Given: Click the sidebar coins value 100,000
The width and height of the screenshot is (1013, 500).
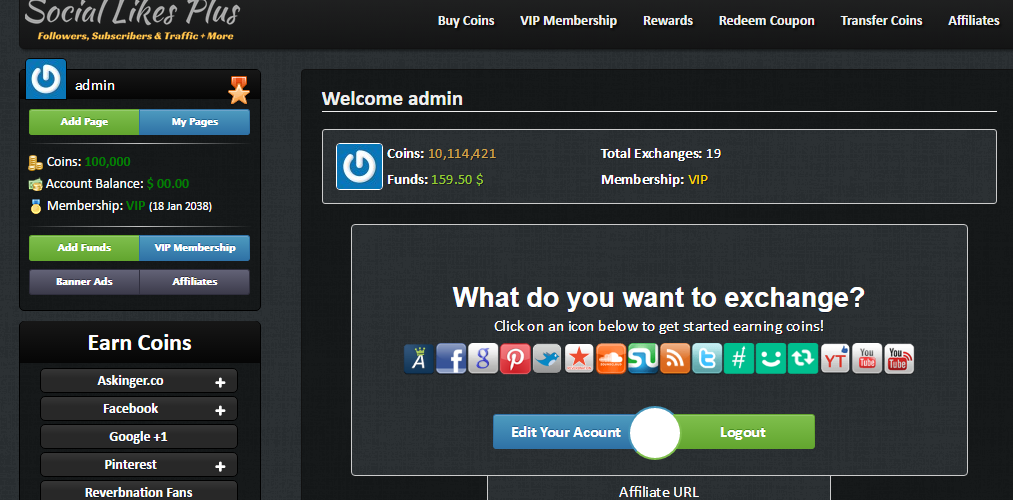Looking at the screenshot, I should [x=107, y=162].
